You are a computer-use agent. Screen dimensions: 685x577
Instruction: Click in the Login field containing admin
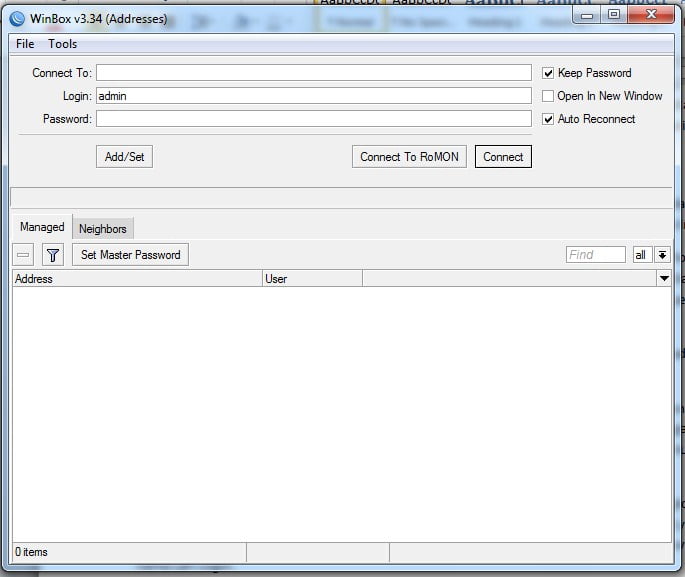click(x=314, y=96)
